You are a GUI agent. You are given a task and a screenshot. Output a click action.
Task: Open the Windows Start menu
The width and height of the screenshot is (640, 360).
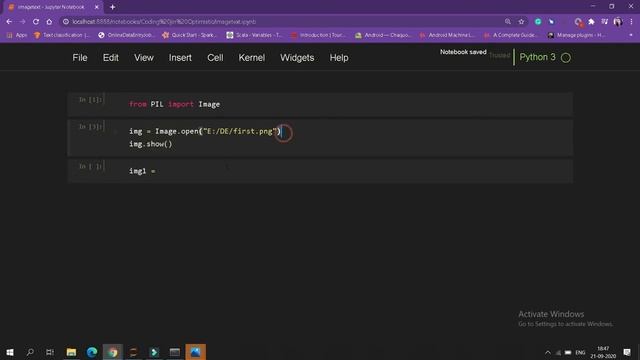pyautogui.click(x=10, y=352)
